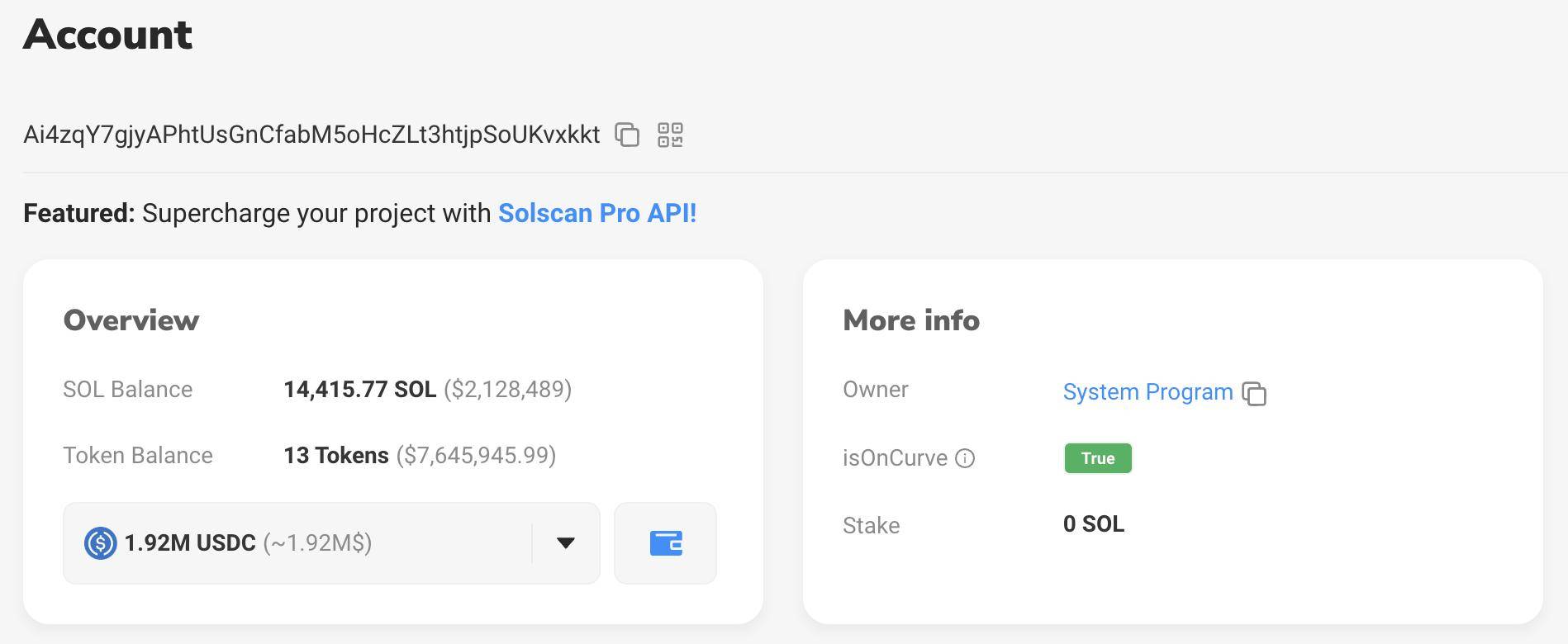Viewport: 1568px width, 644px height.
Task: Select the account address text
Action: pos(311,135)
